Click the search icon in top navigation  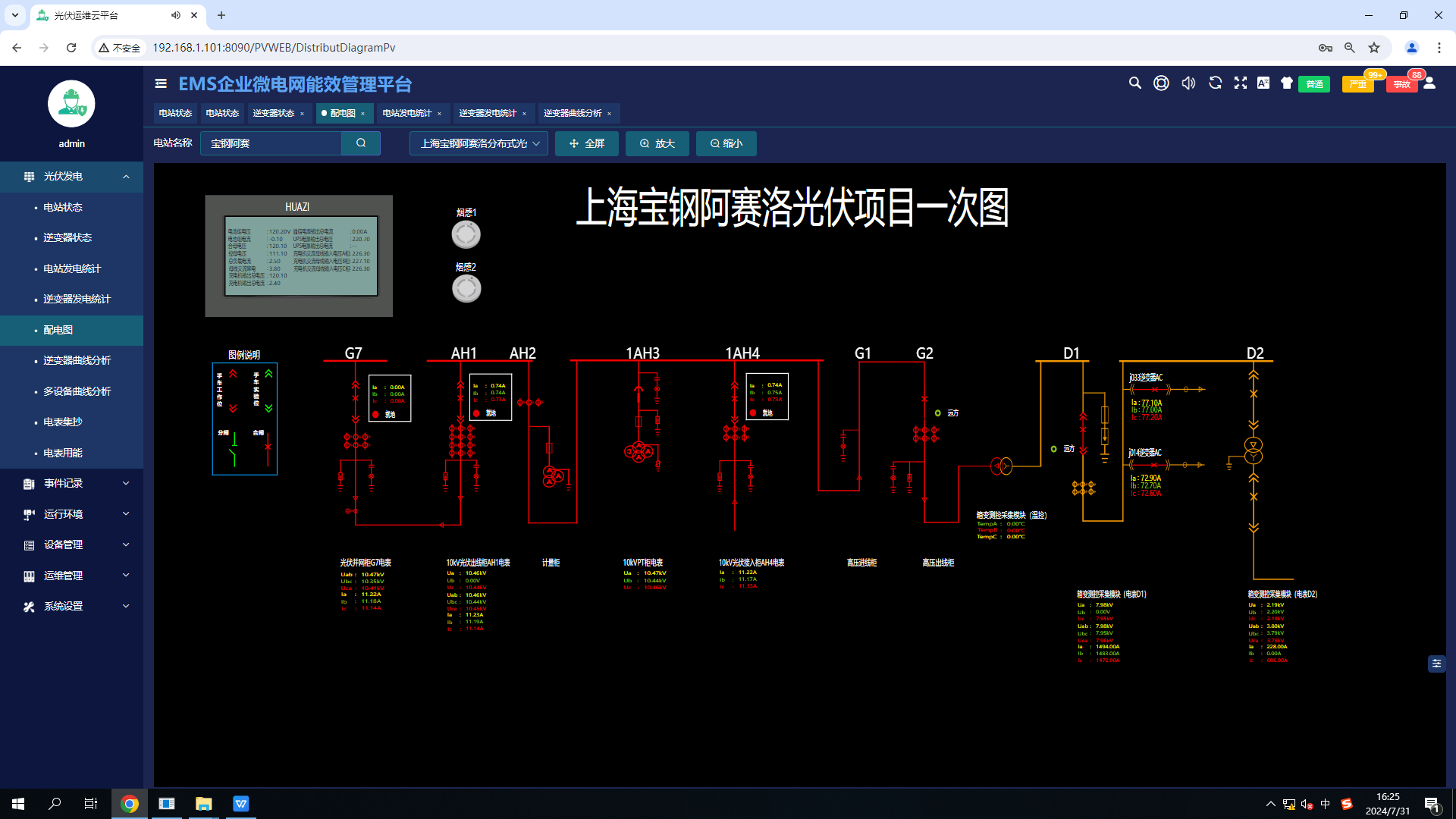[1135, 83]
